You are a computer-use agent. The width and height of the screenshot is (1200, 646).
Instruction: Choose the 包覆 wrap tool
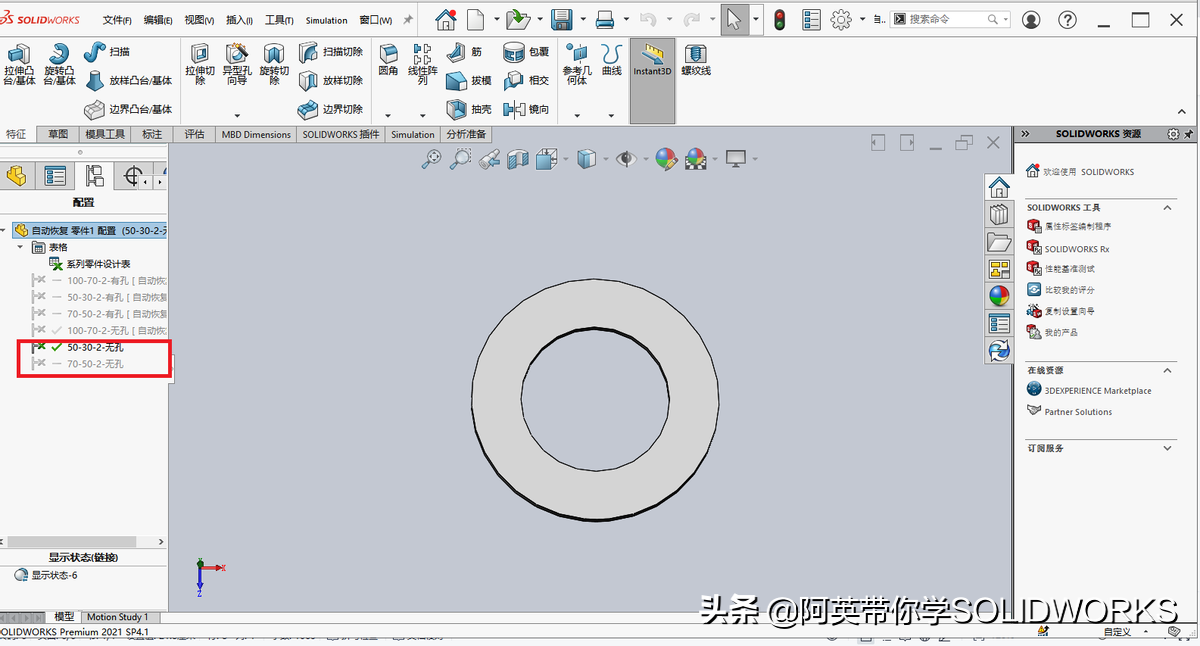(x=527, y=52)
